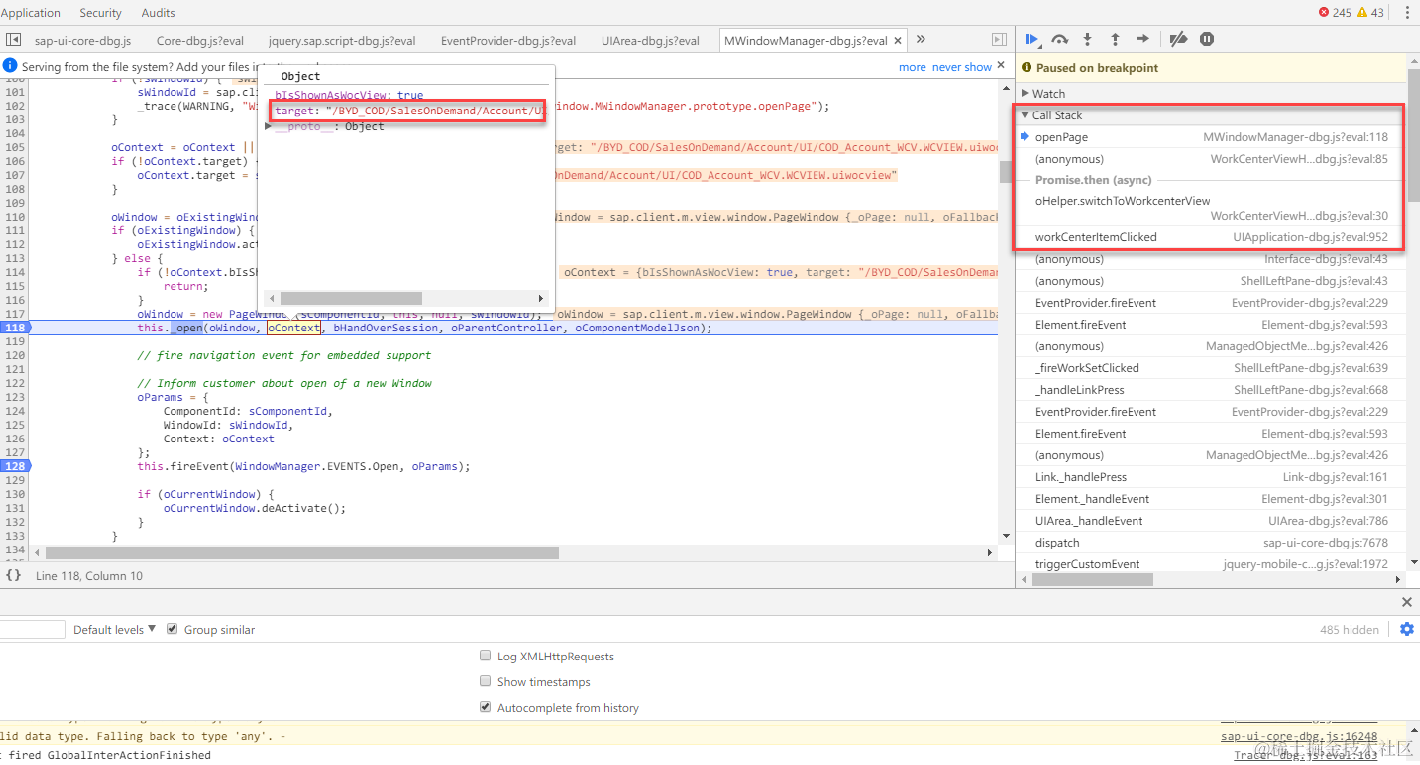Step into next function call
The height and width of the screenshot is (765, 1420).
1088,39
